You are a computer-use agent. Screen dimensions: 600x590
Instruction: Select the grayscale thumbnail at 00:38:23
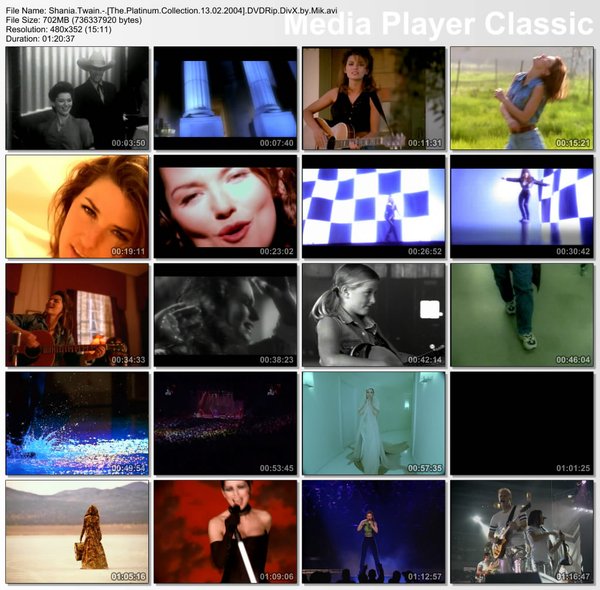click(x=225, y=315)
